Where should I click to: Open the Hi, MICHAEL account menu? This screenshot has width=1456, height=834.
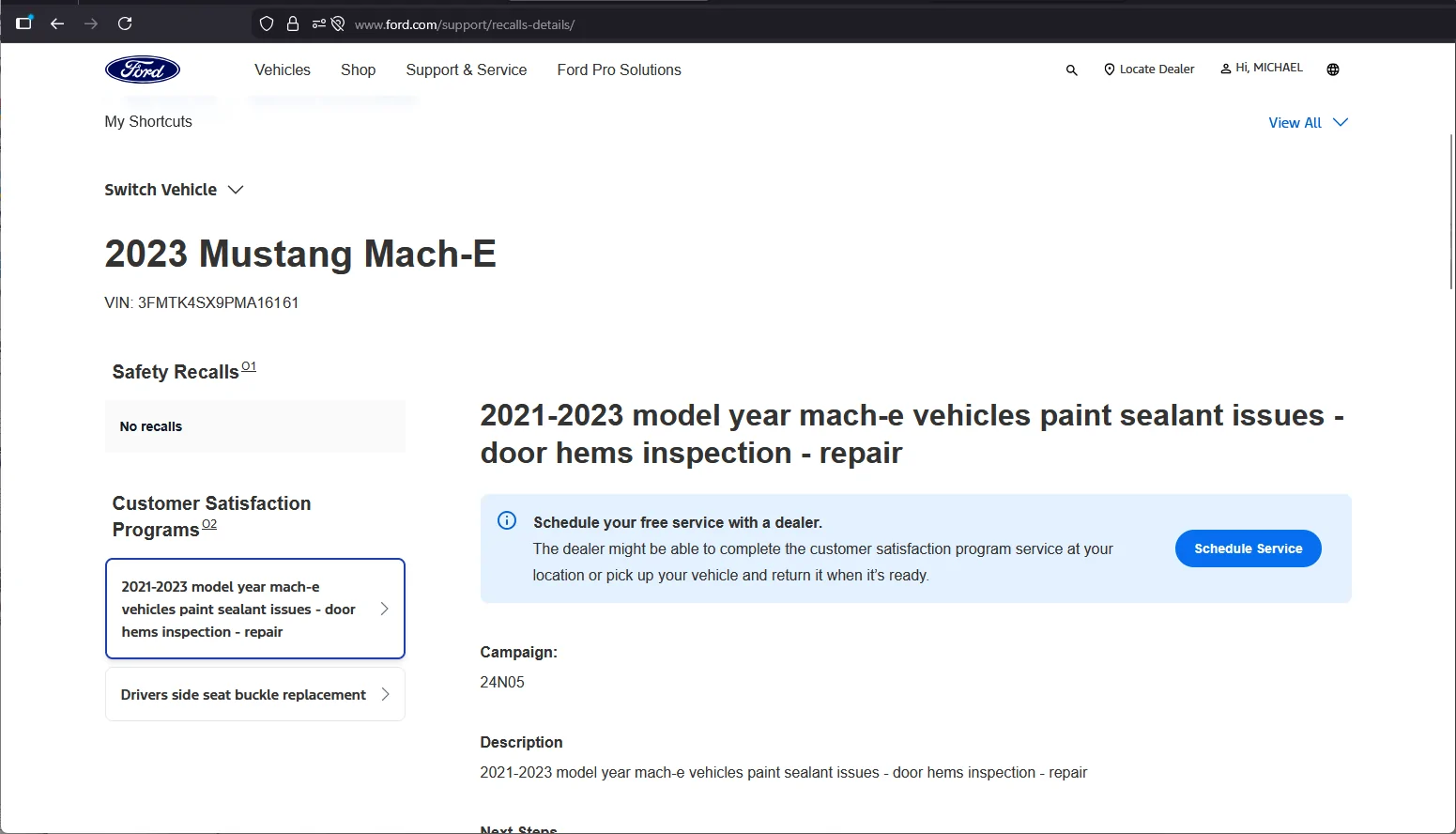[1262, 68]
